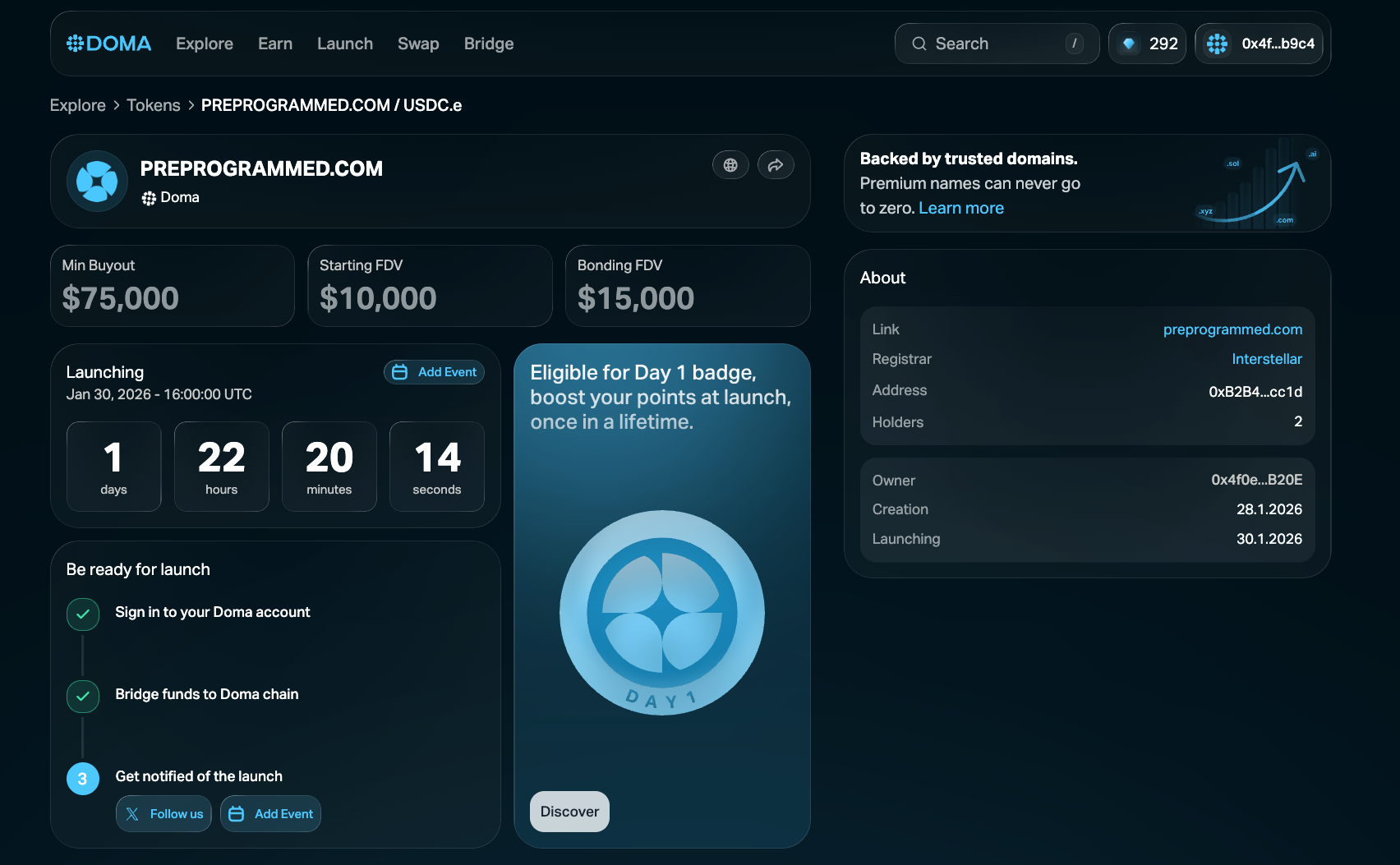
Task: Open the wallet account 0x4f...b9c4
Action: [x=1263, y=44]
